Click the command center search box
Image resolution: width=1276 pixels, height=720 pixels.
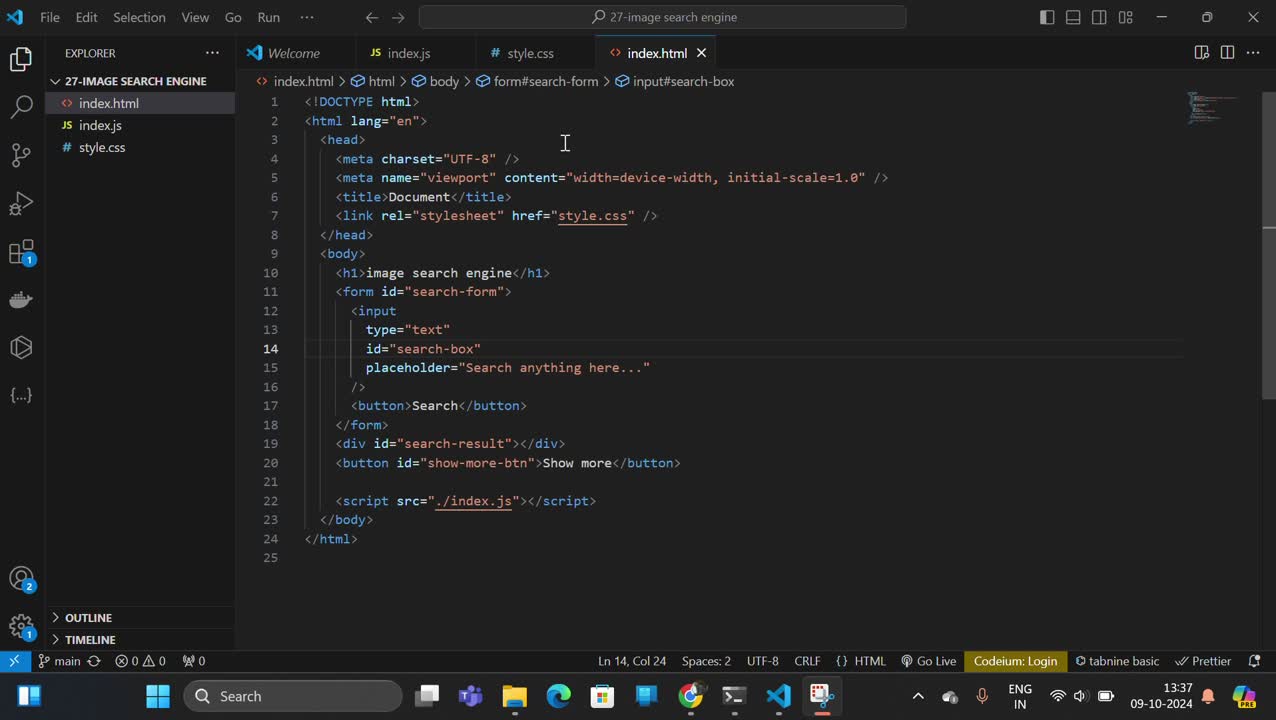662,17
